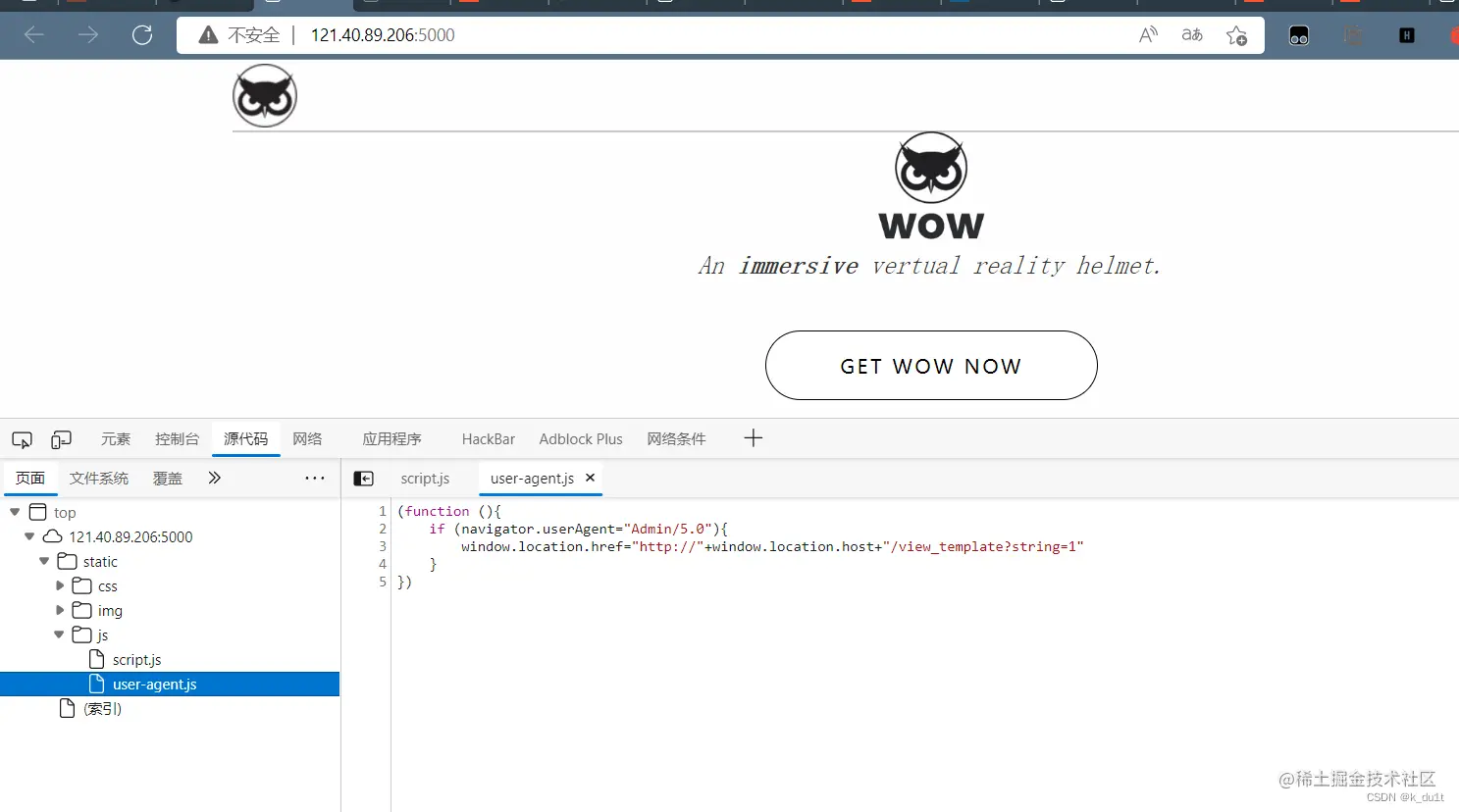Screen dimensions: 1459x812
Task: Open the 应用程序 (Application) DevTools tab
Action: (391, 439)
